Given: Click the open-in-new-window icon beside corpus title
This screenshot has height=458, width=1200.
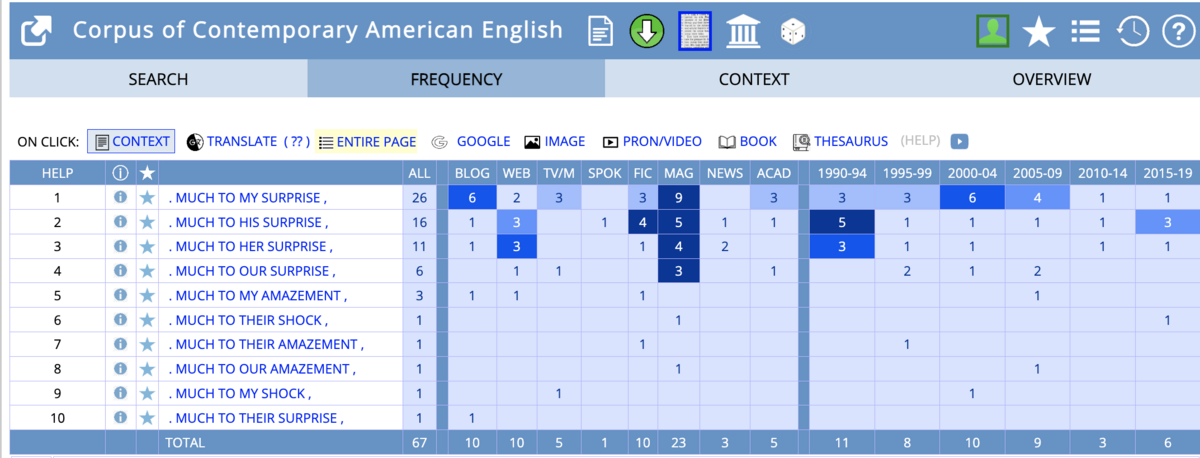Looking at the screenshot, I should (37, 30).
